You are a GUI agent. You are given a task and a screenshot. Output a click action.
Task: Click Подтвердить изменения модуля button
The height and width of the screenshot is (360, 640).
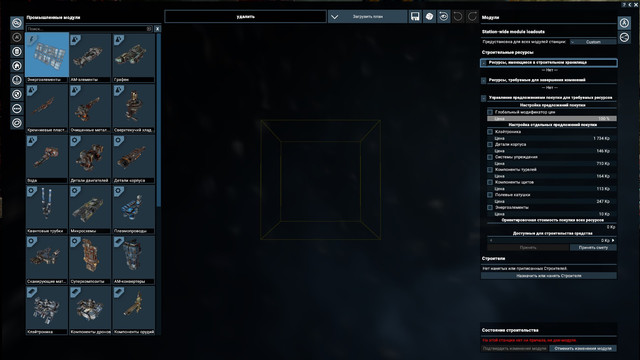[x=514, y=349]
